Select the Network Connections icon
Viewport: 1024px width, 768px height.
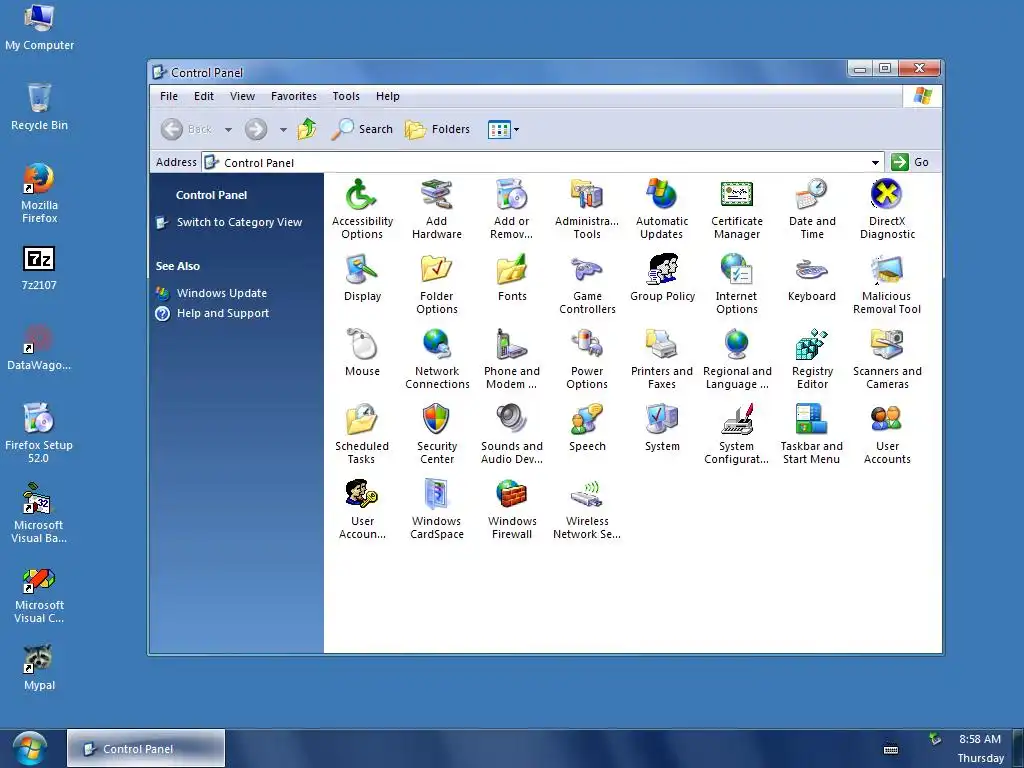click(436, 359)
